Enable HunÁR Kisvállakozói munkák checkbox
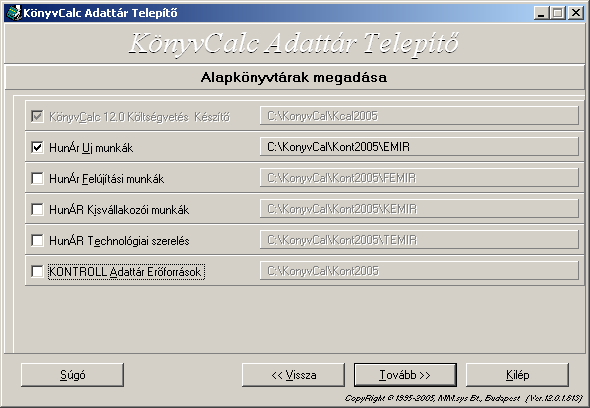This screenshot has width=590, height=408. tap(37, 209)
